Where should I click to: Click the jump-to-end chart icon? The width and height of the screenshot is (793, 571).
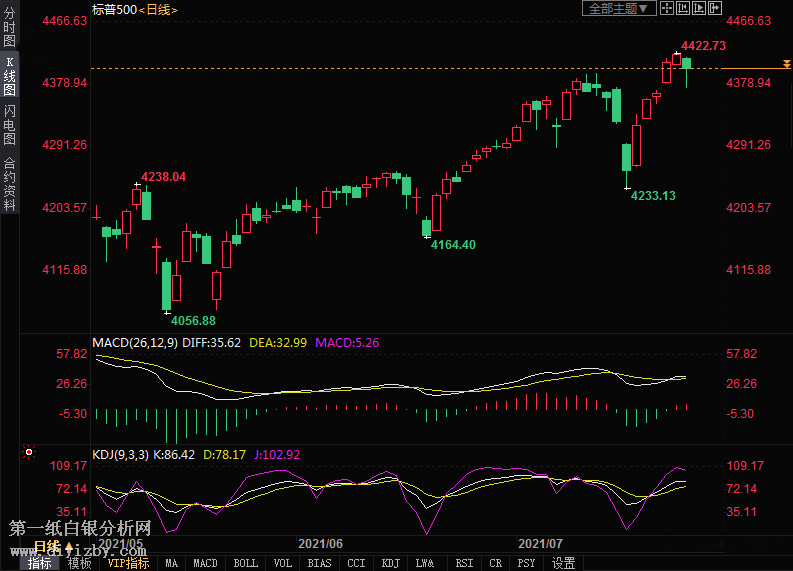[x=699, y=8]
